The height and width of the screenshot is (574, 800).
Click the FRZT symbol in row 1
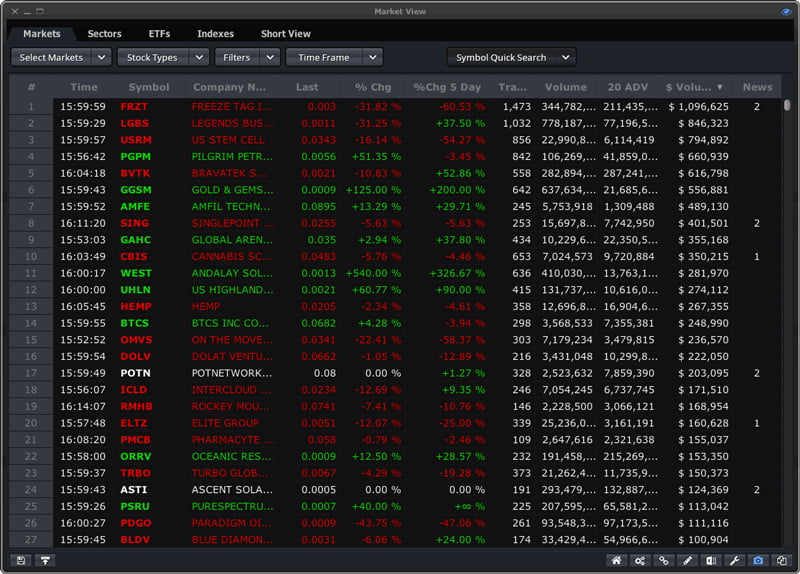(134, 106)
